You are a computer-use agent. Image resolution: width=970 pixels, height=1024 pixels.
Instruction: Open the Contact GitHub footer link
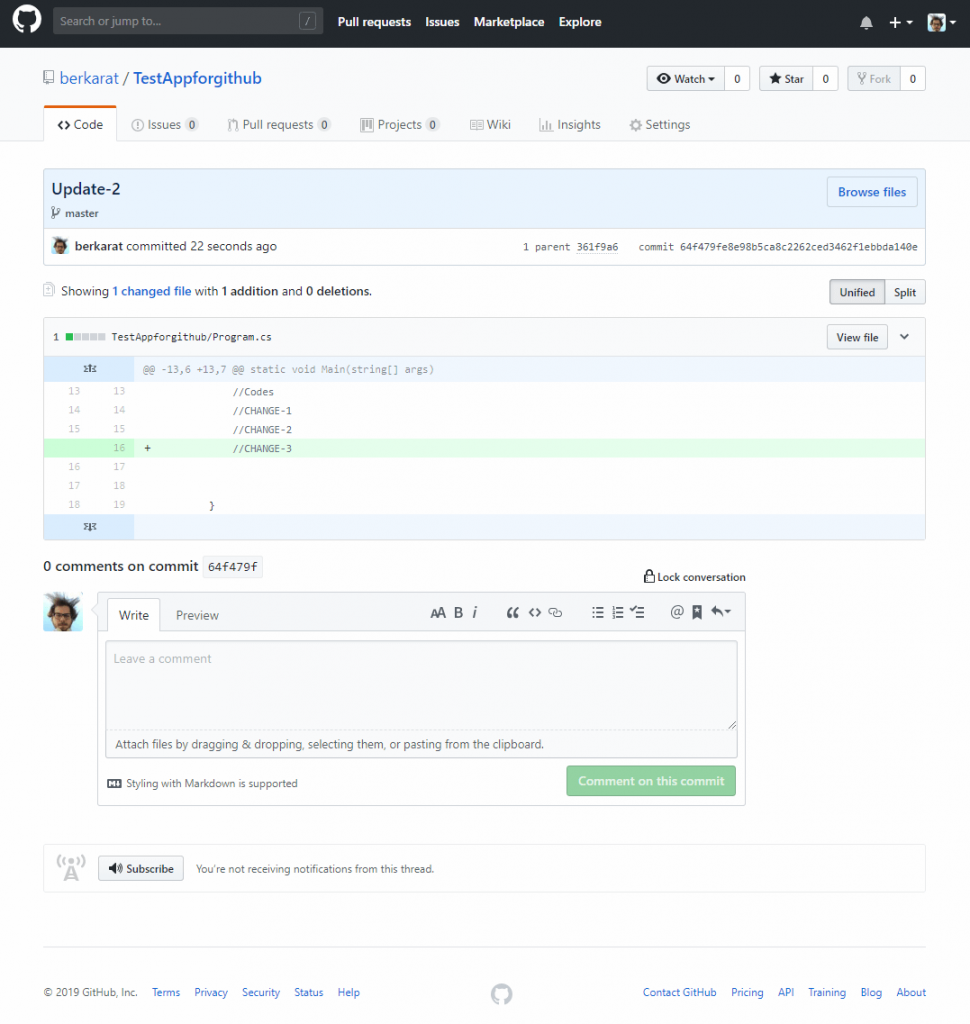(679, 993)
